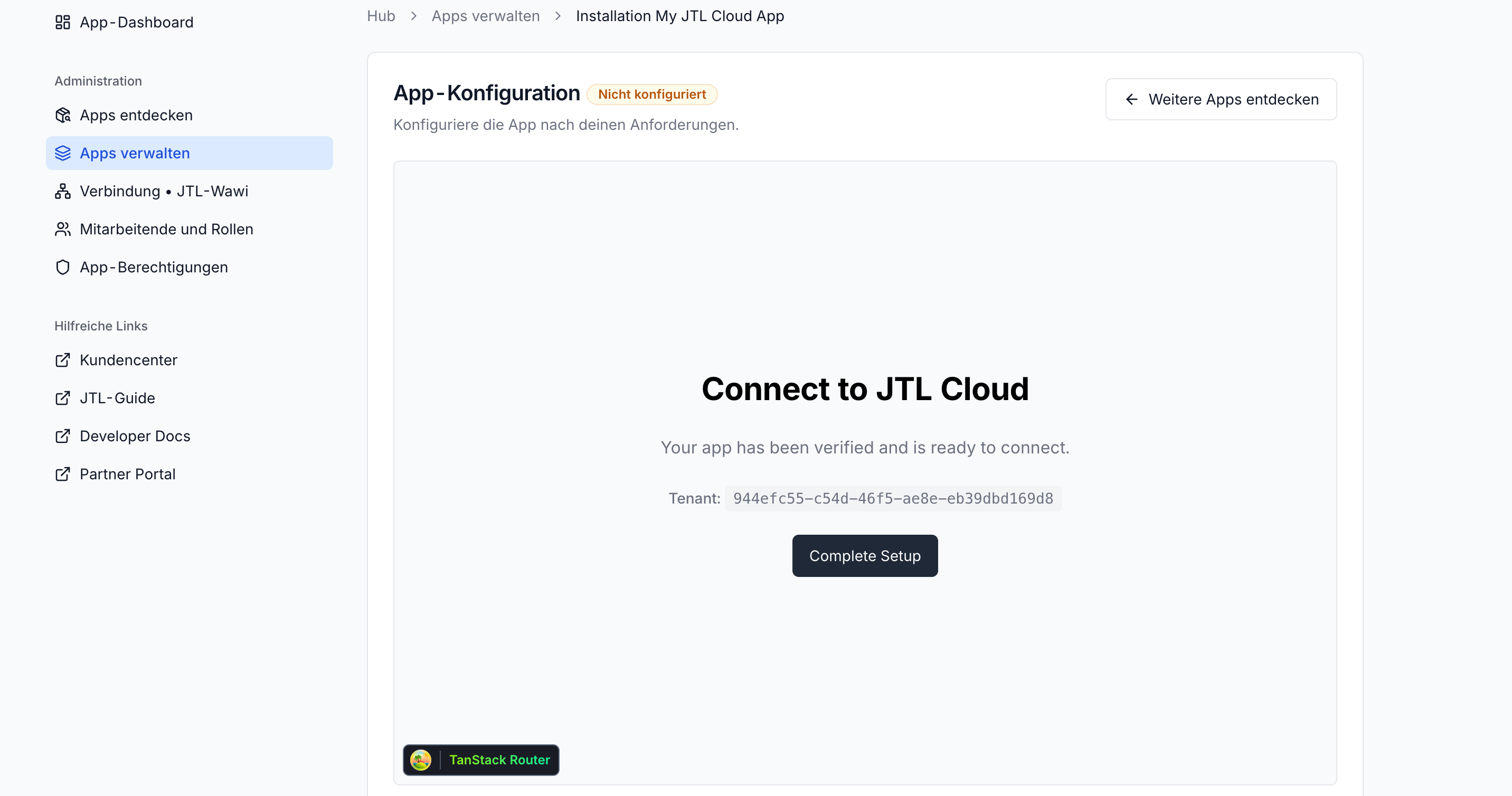Screen dimensions: 1512x796
Task: Click the Connect to JTL Cloud heading
Action: click(865, 389)
